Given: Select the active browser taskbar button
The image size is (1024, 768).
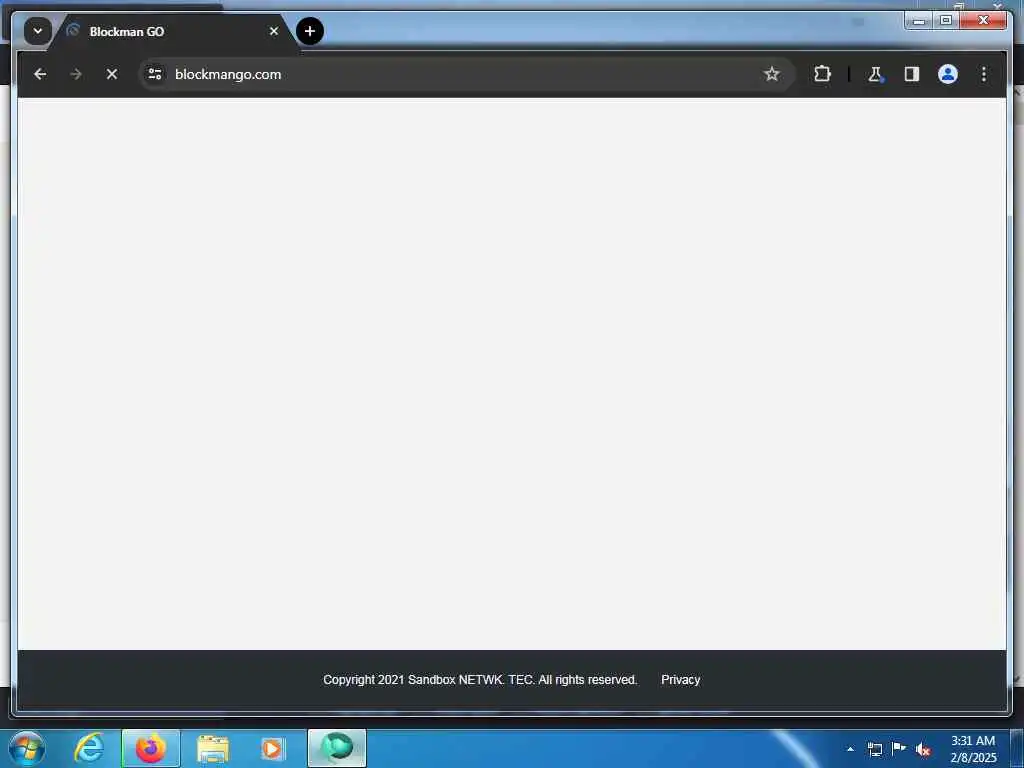Looking at the screenshot, I should click(337, 748).
